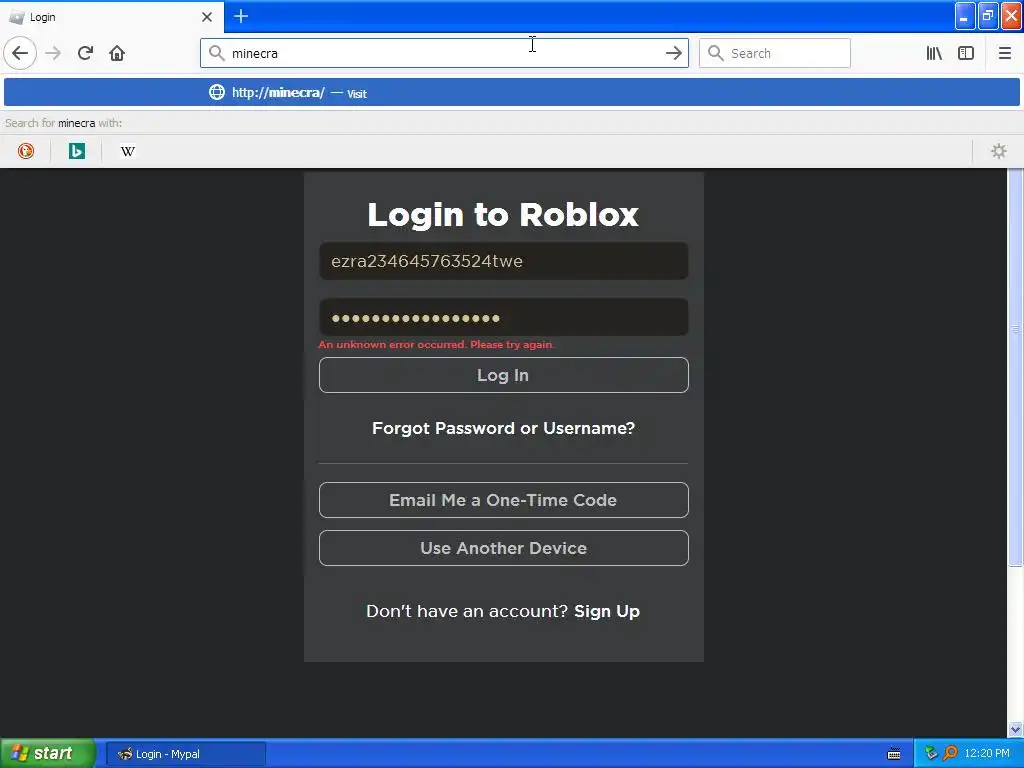Restore down the browser window
The width and height of the screenshot is (1024, 768).
click(x=988, y=16)
